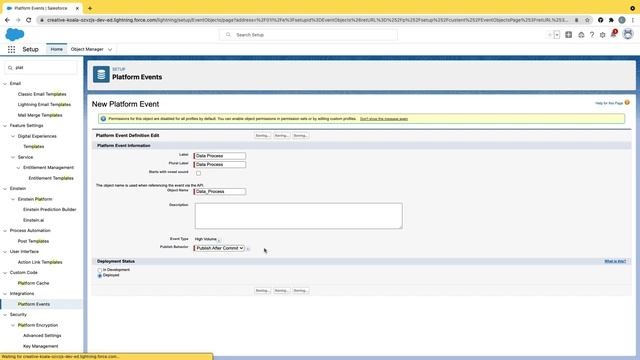
Task: Toggle Starts with vowel sound checkbox
Action: (x=198, y=173)
